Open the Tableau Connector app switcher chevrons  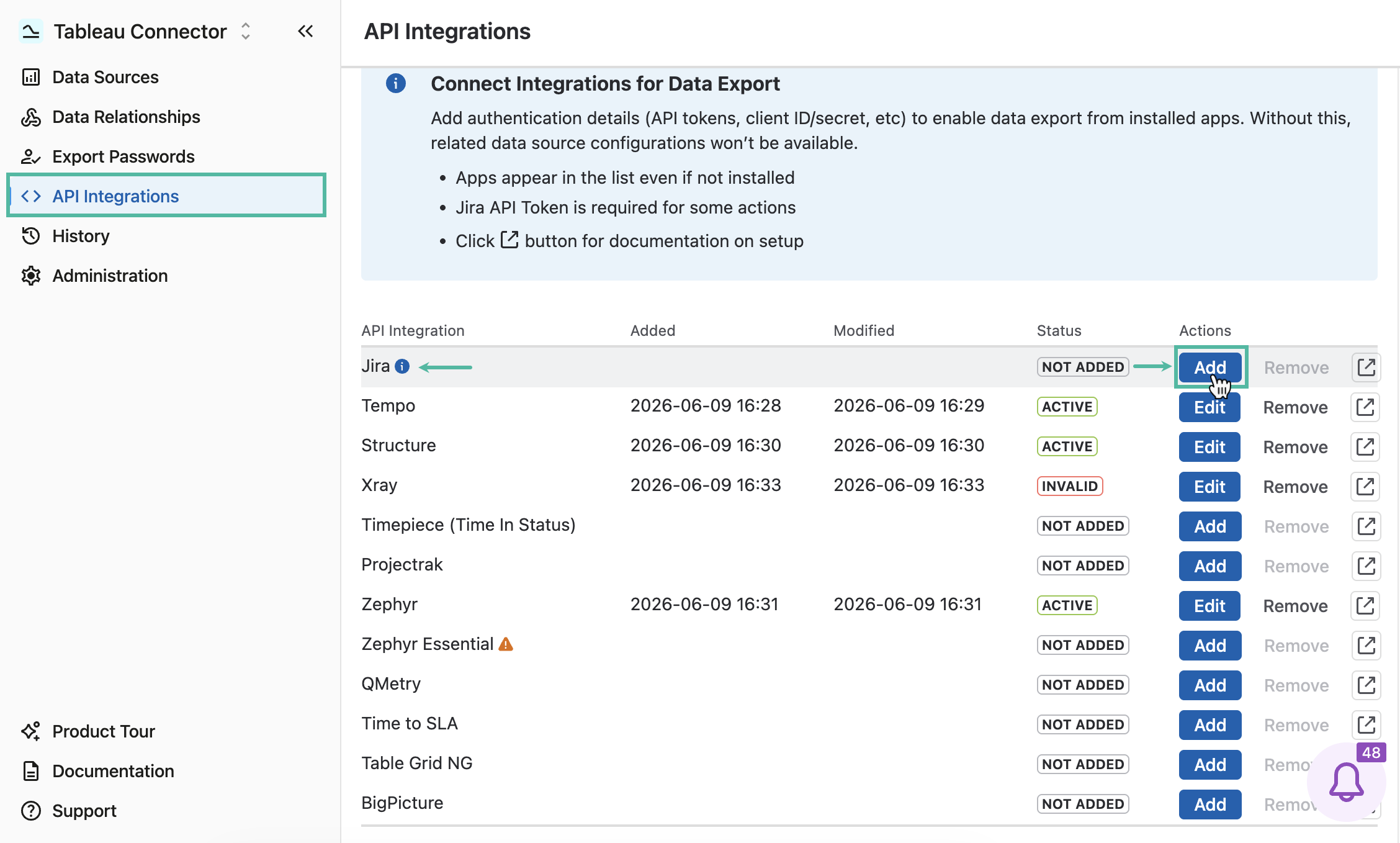246,31
